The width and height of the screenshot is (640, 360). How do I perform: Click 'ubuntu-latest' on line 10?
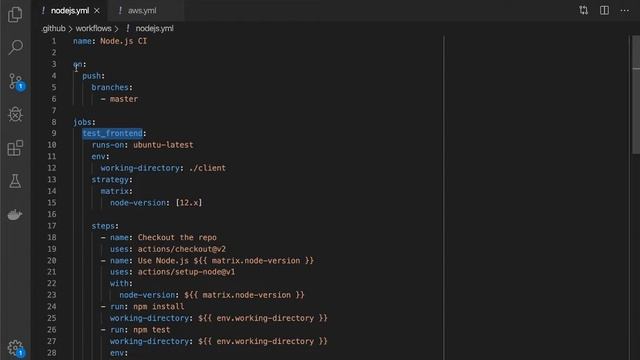click(163, 145)
